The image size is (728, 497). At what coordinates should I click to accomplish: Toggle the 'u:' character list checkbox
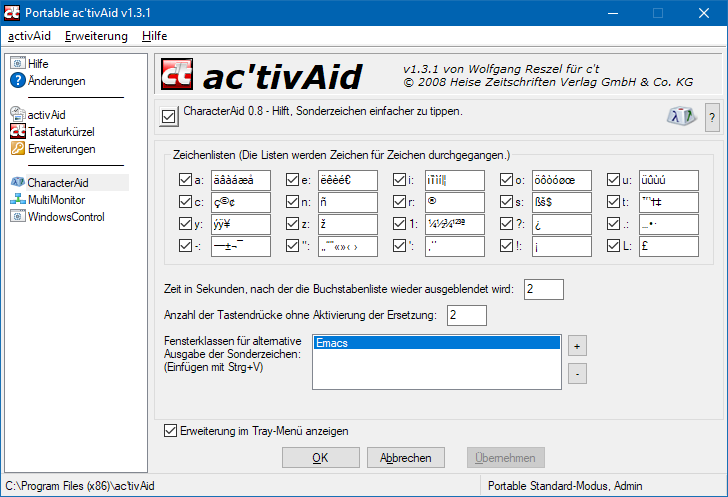point(613,180)
